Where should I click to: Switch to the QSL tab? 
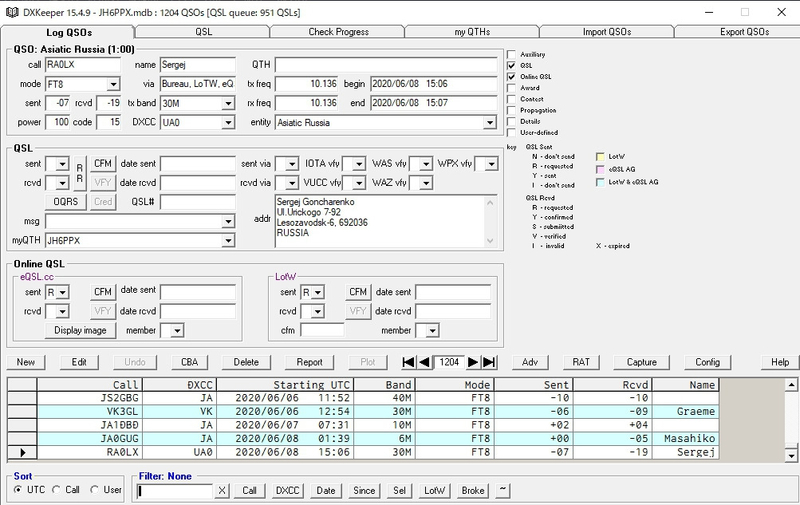click(203, 32)
